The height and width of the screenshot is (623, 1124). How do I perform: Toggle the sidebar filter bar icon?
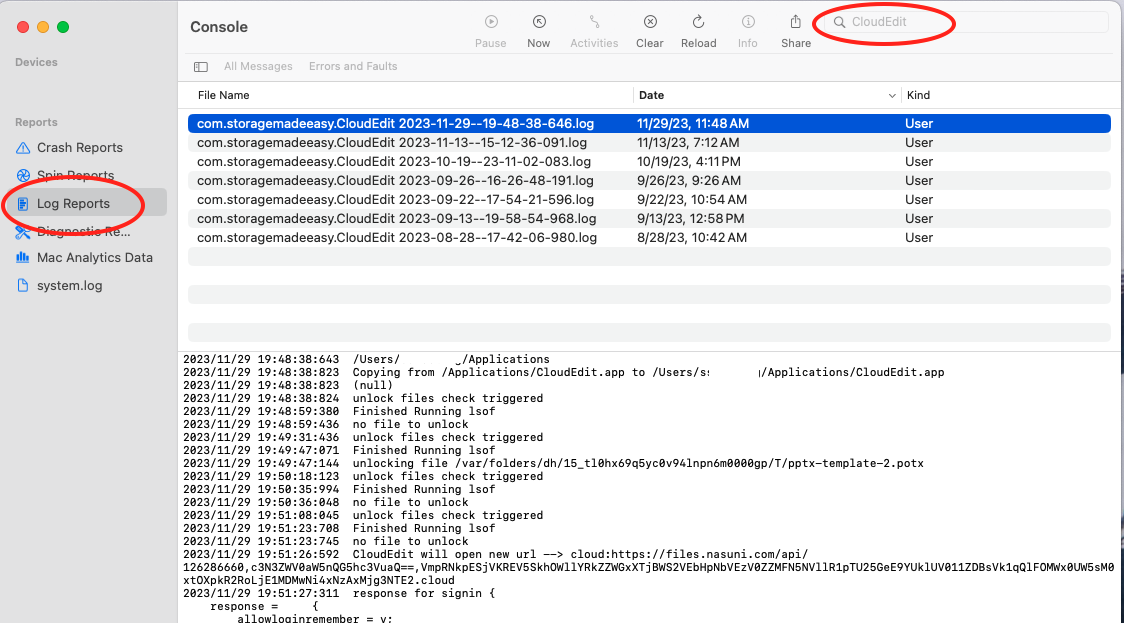[x=201, y=67]
